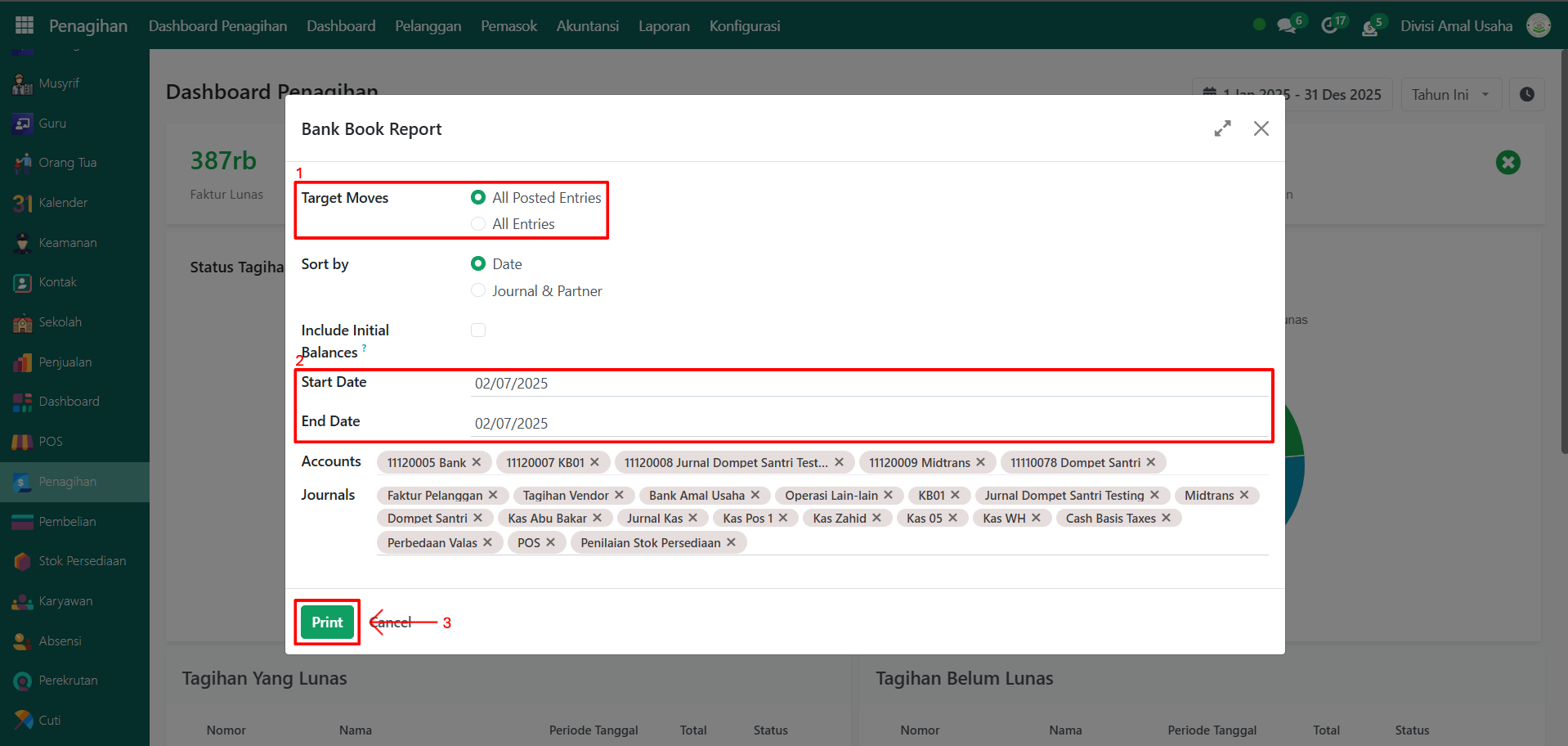Expand the Bank Book Report dialog fullscreen
Image resolution: width=1568 pixels, height=746 pixels.
tap(1222, 128)
